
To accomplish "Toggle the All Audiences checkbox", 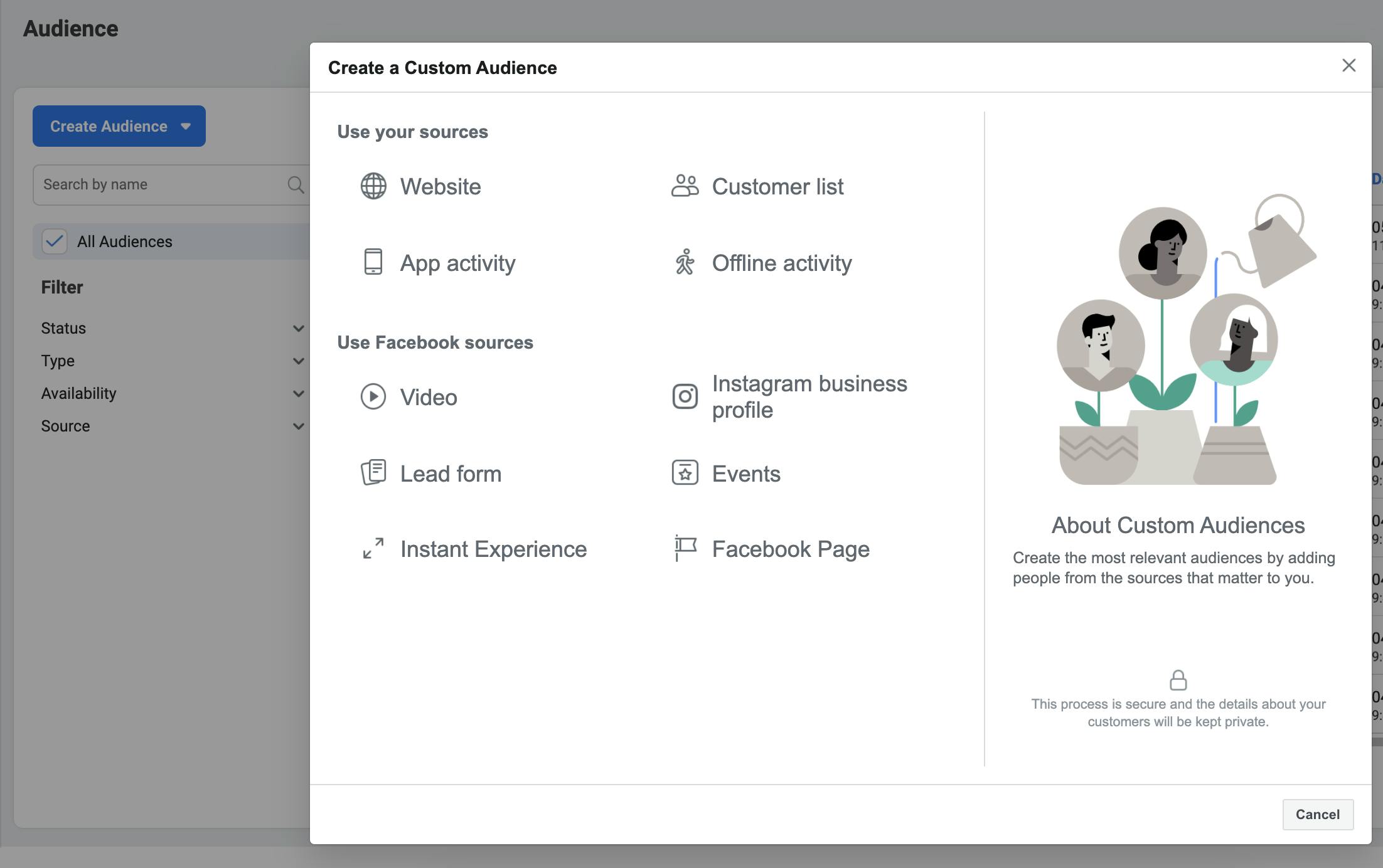I will click(x=55, y=241).
